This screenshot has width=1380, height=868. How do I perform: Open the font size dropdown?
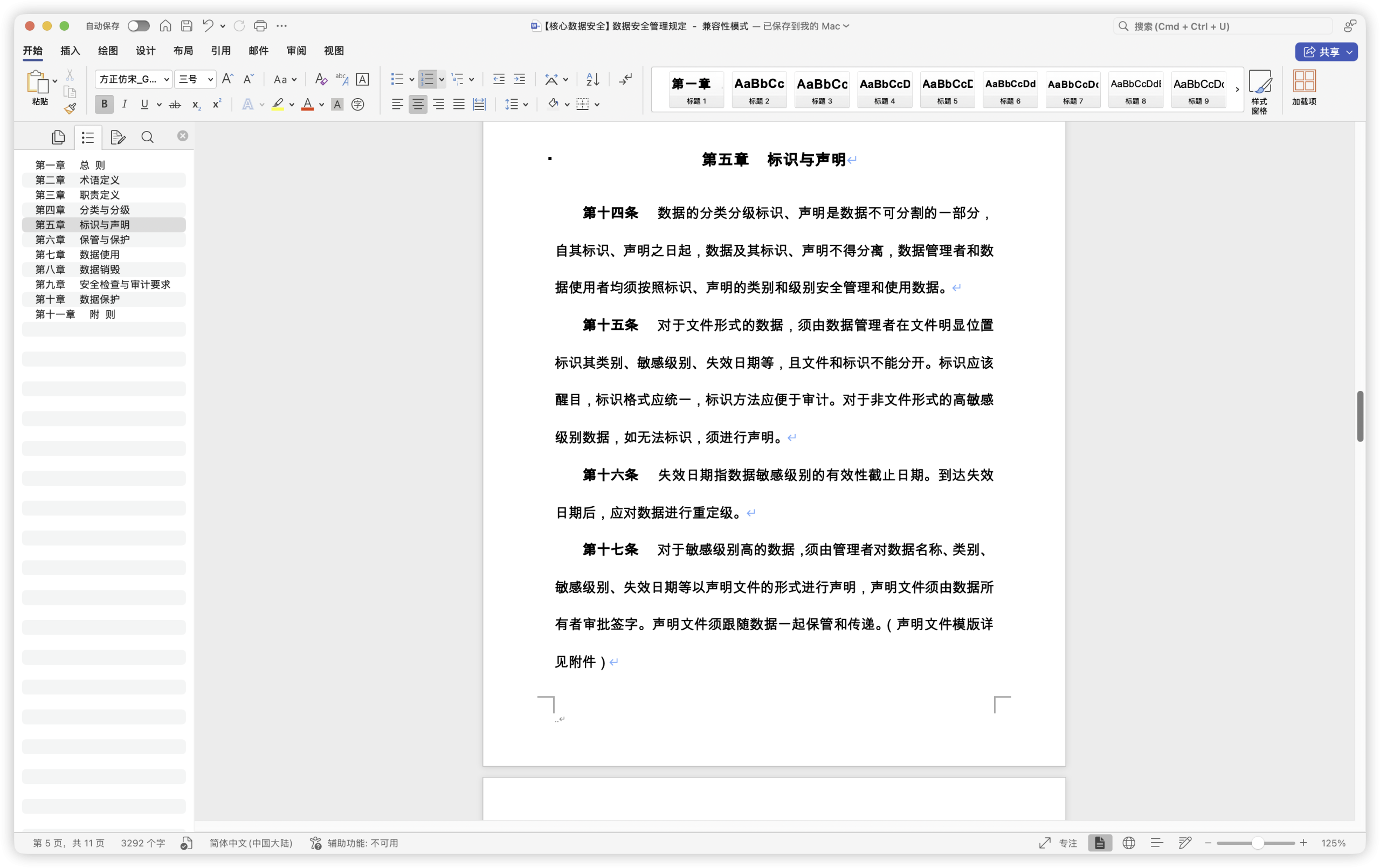[210, 79]
